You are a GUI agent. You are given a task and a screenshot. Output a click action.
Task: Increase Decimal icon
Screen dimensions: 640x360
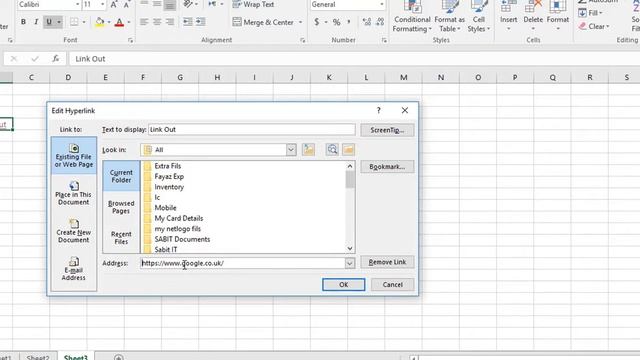pyautogui.click(x=367, y=22)
